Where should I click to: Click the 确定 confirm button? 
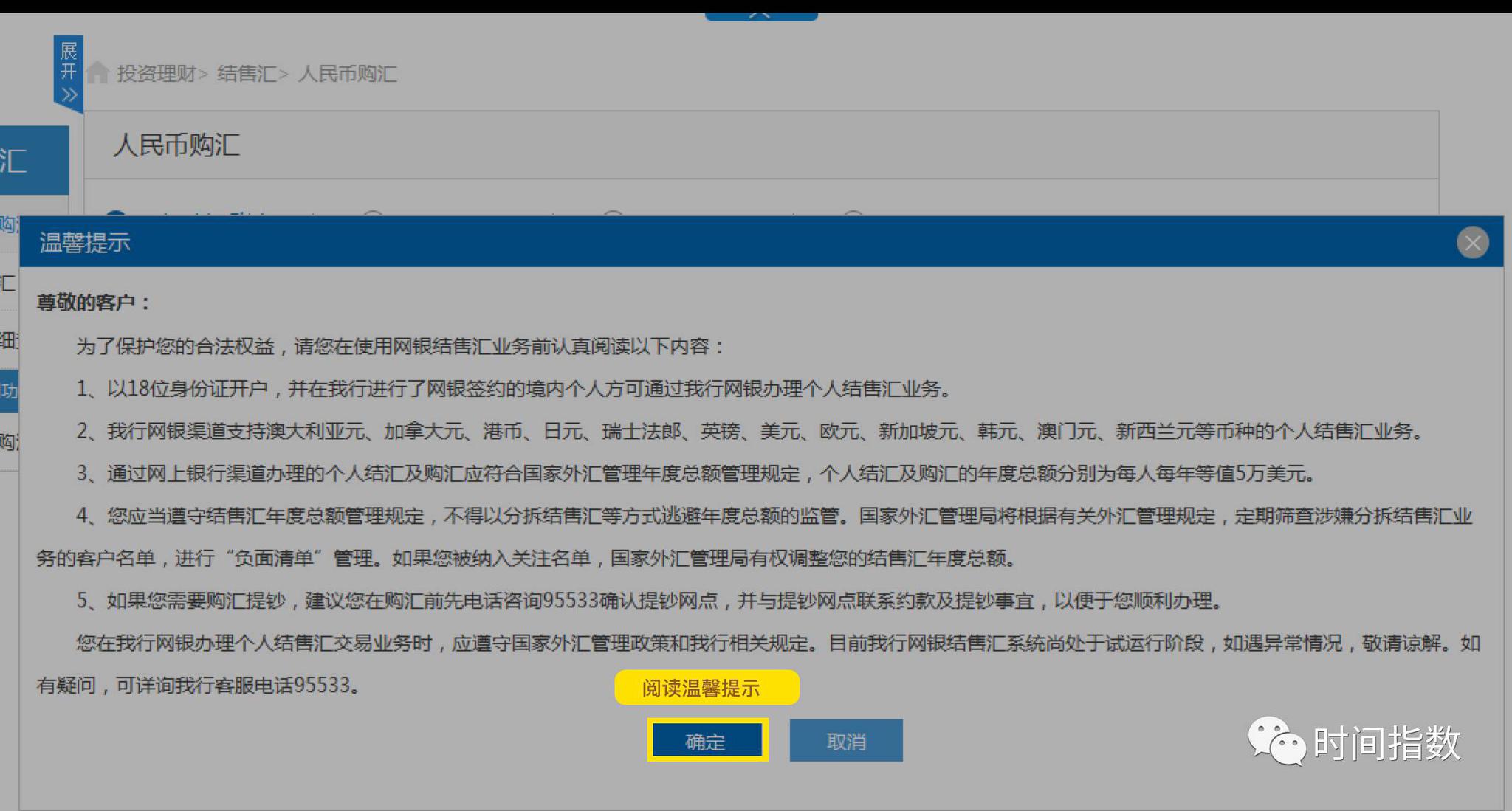tap(707, 740)
